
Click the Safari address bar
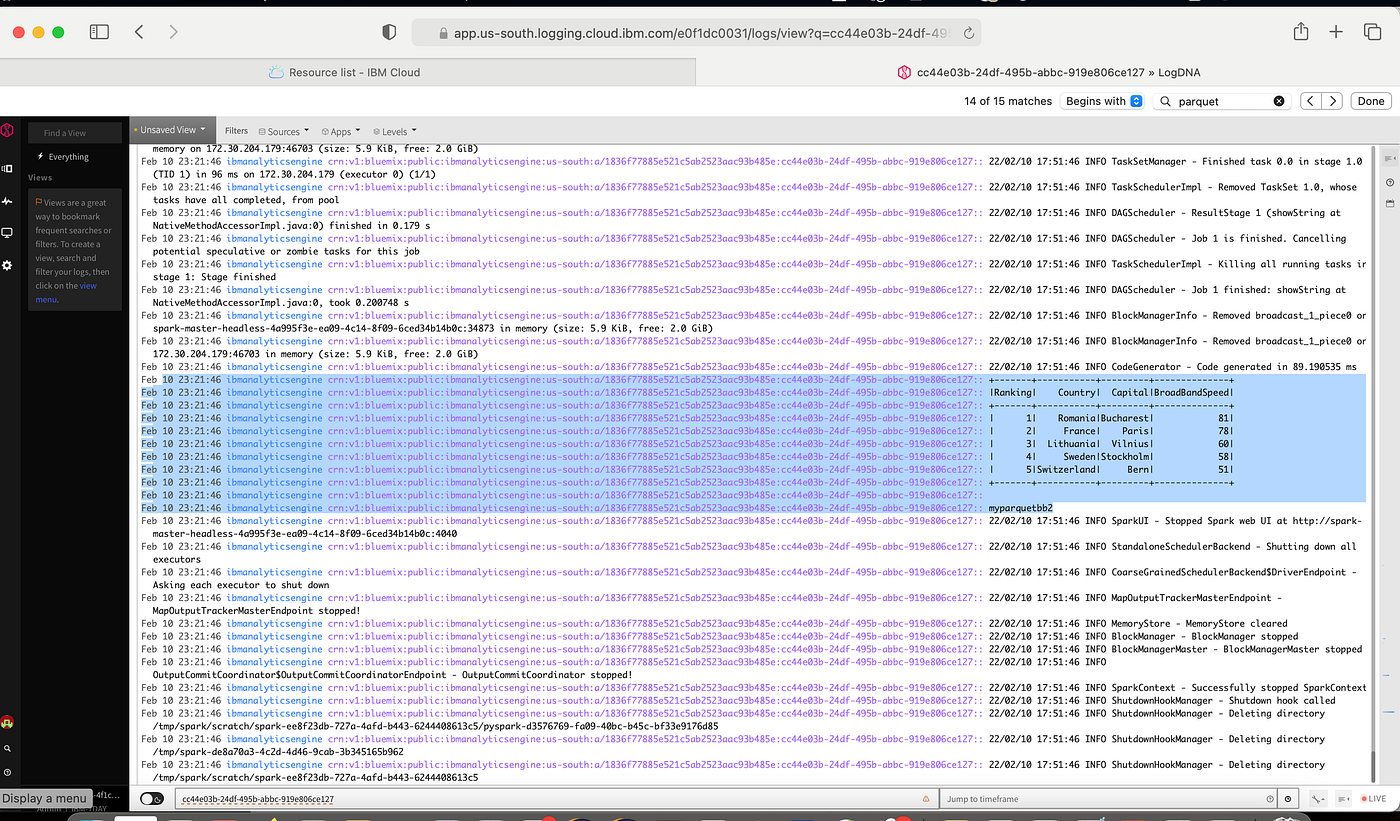[x=696, y=33]
